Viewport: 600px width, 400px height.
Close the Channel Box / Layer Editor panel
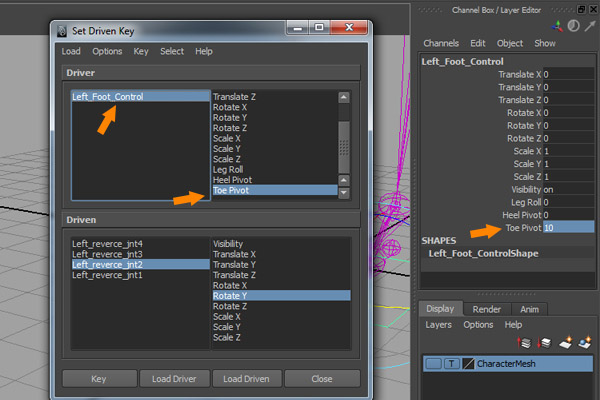(x=593, y=10)
